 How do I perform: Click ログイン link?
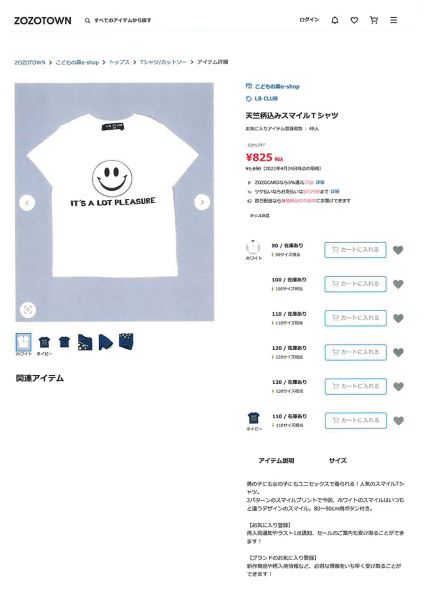coord(309,20)
